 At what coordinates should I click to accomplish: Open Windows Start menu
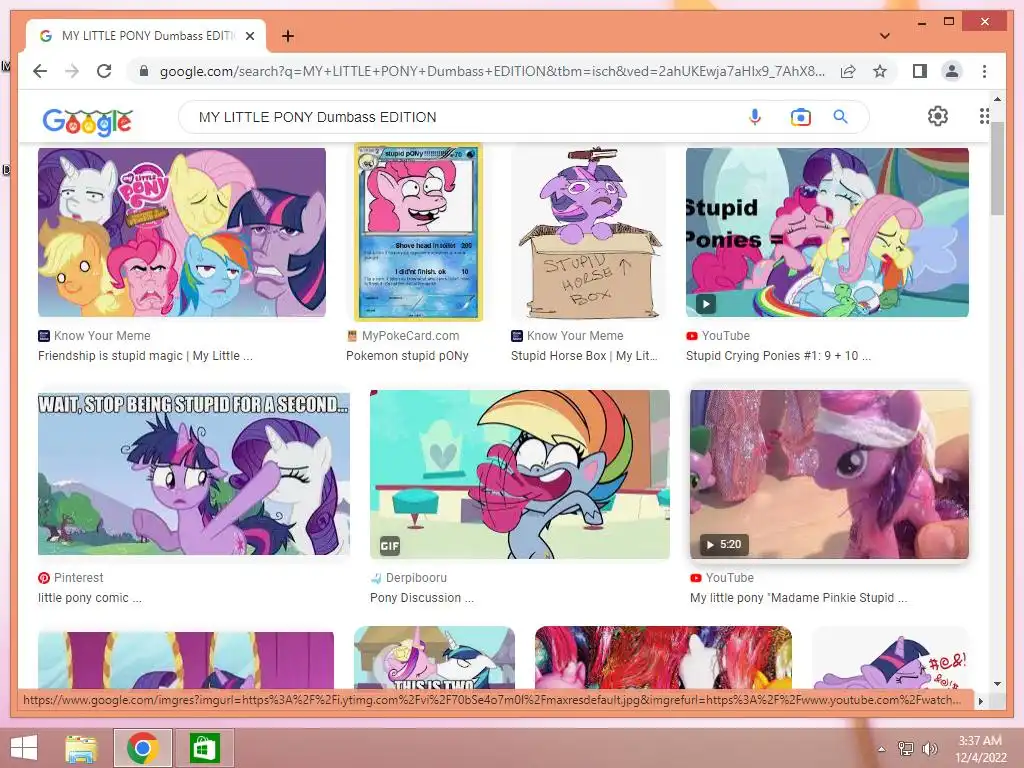point(24,748)
